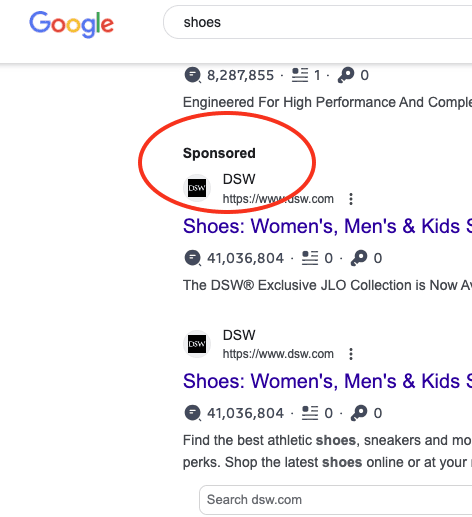The height and width of the screenshot is (517, 472).
Task: Open the three-dot menu of the organic DSW result
Action: point(351,354)
